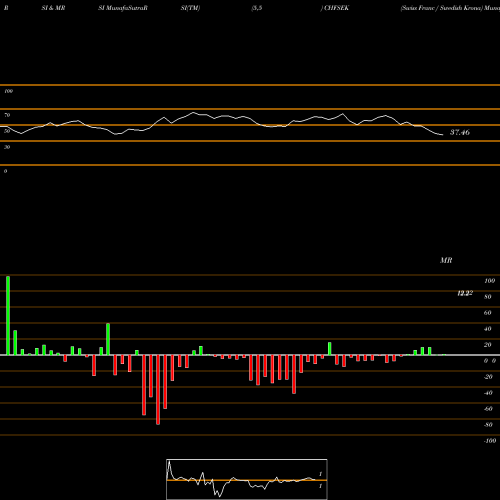Open the mini overview chart thumbnail

[247, 479]
